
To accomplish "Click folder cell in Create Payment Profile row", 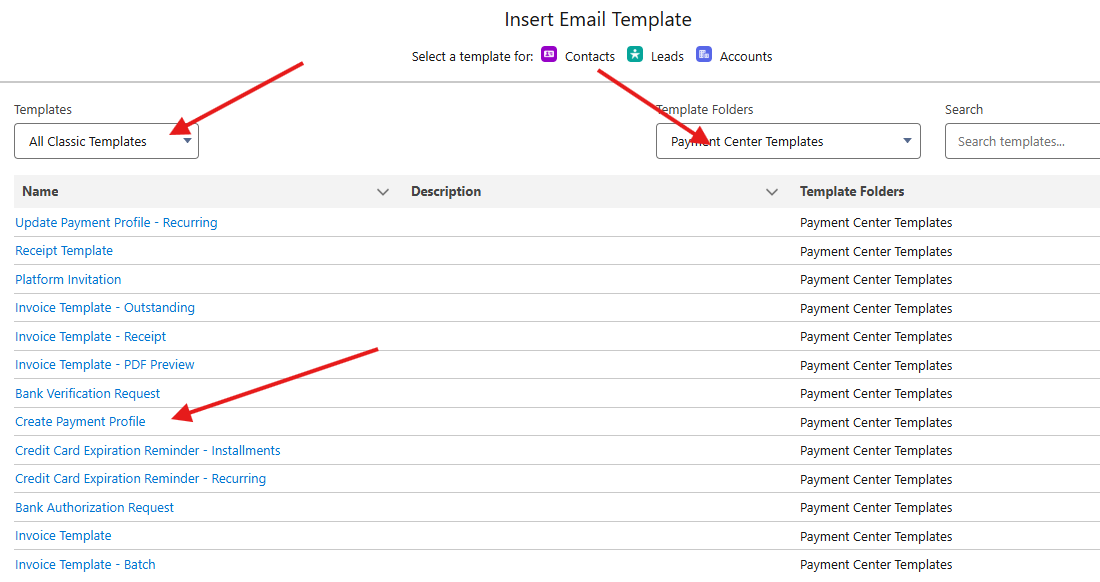I will [876, 422].
